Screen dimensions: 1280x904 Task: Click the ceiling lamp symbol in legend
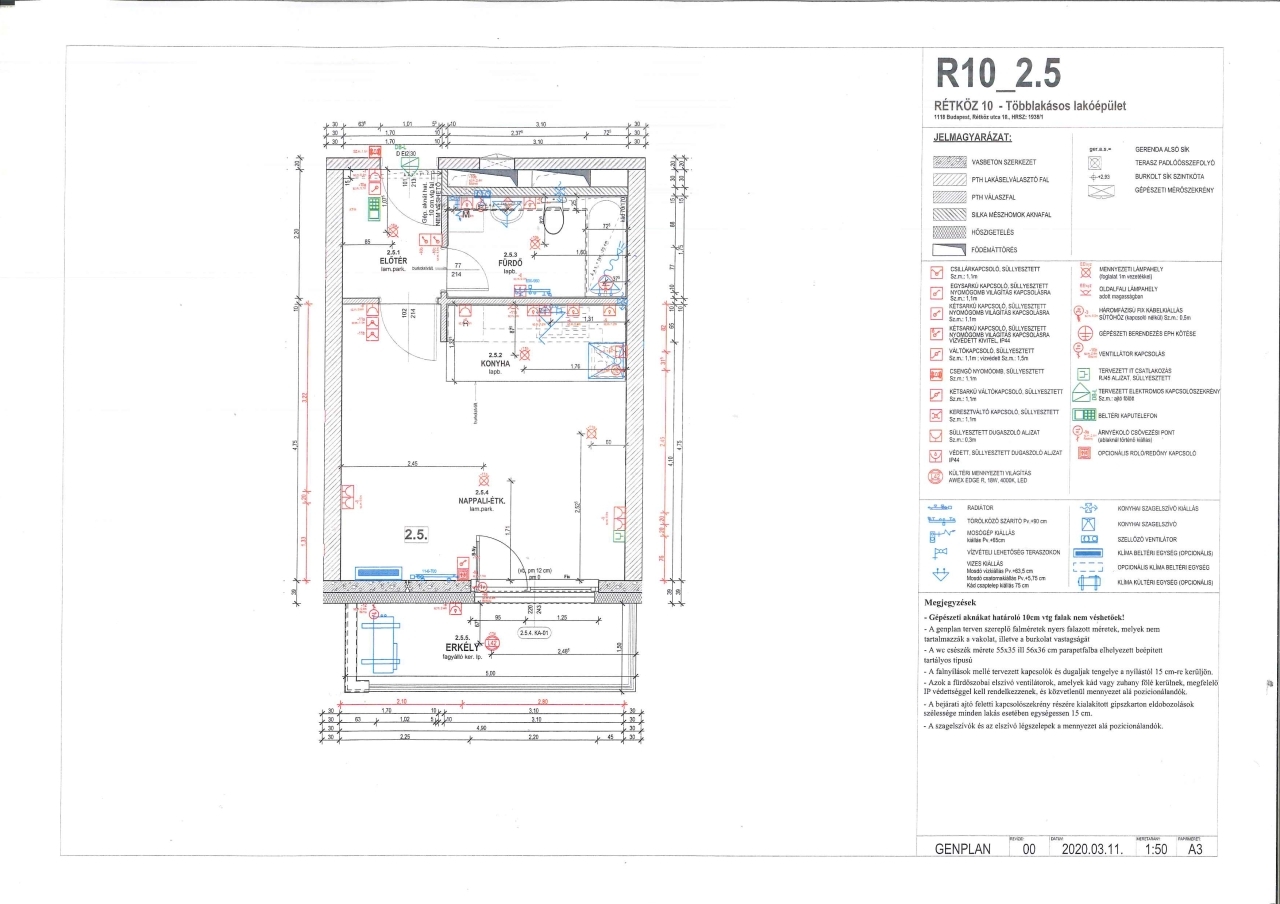(1084, 270)
